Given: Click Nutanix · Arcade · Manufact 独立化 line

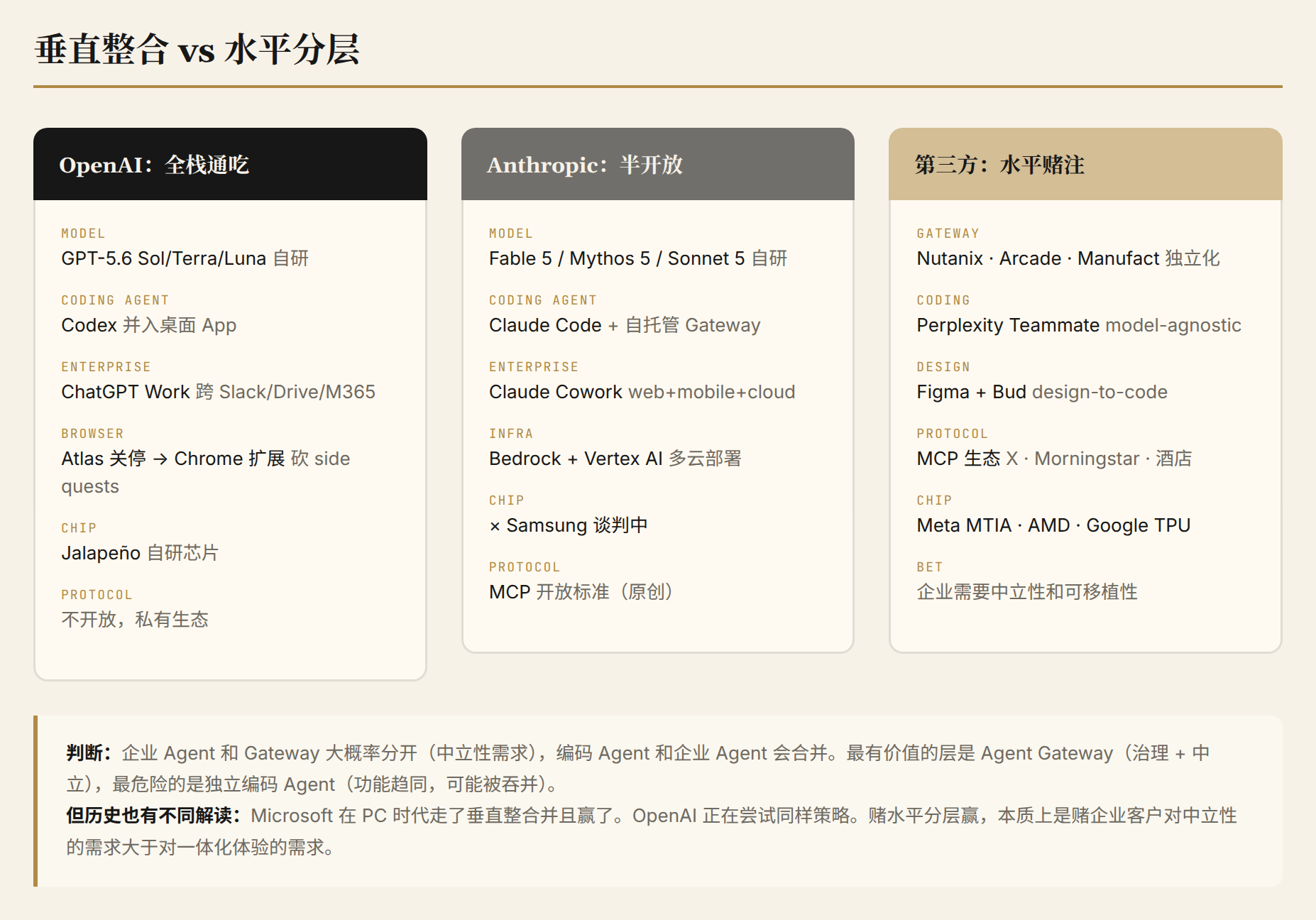Looking at the screenshot, I should [x=1068, y=258].
